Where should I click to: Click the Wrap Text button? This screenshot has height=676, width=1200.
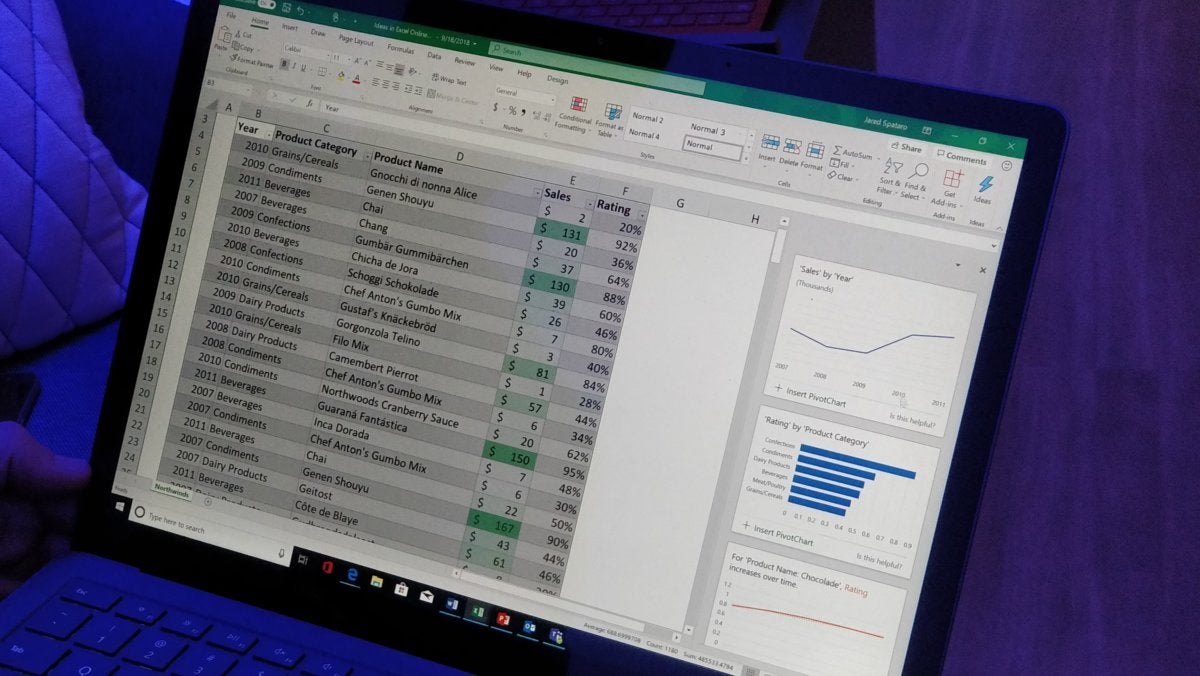[448, 80]
